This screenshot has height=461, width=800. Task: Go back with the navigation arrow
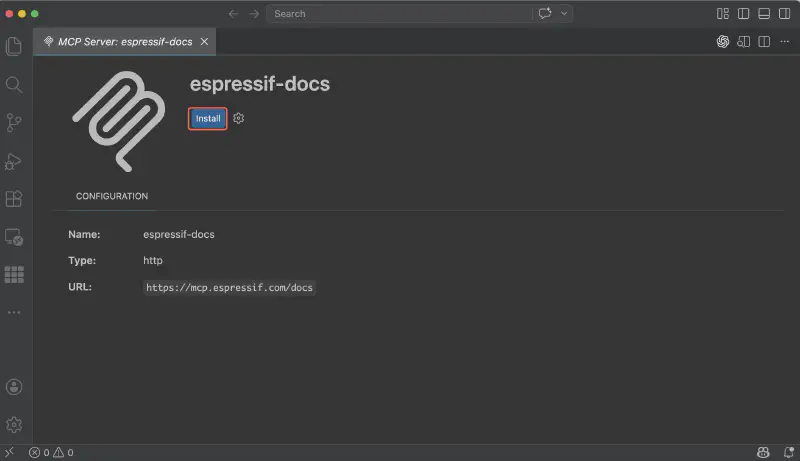[x=233, y=14]
